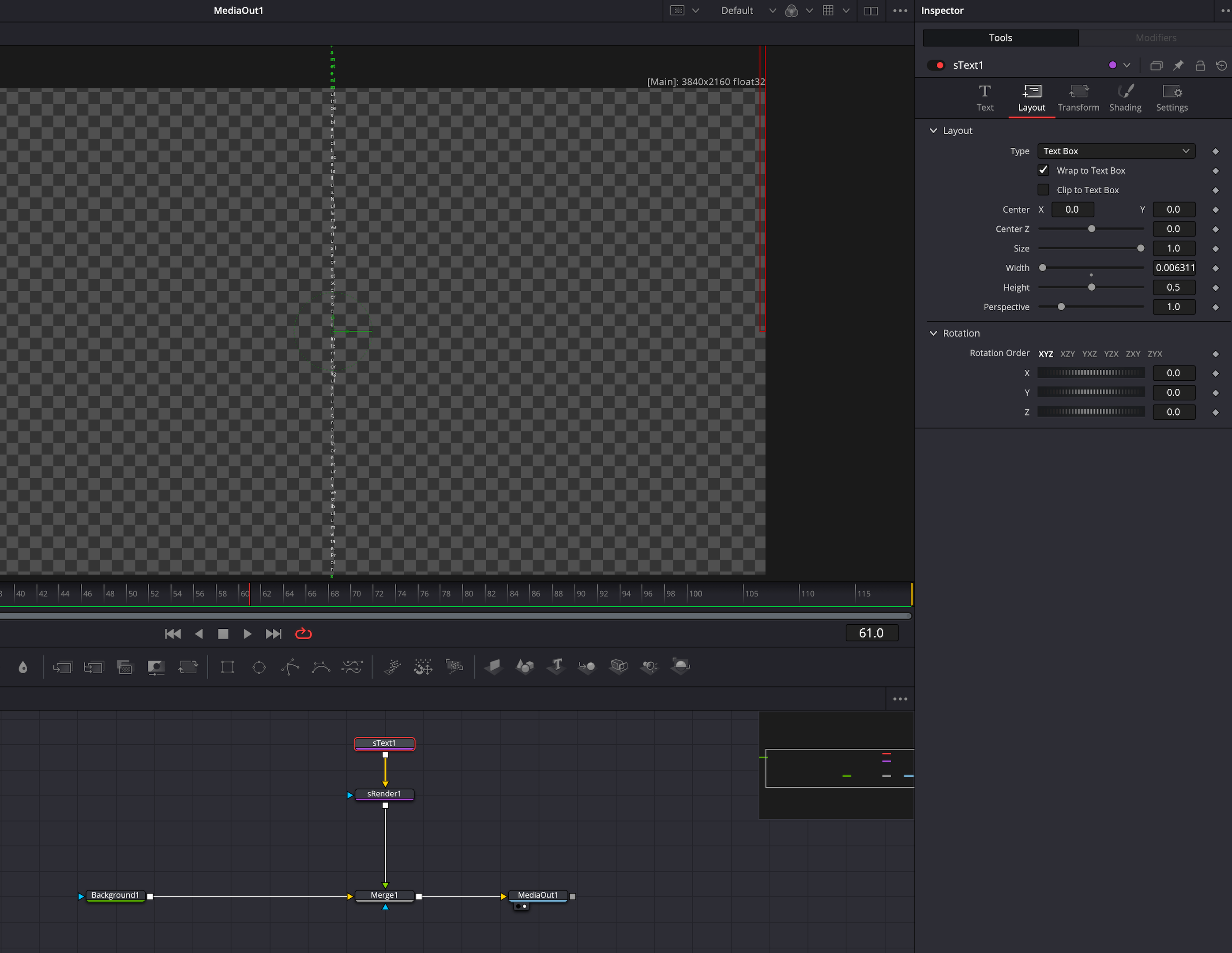
Task: Select the Polygon mask tool
Action: 290,667
